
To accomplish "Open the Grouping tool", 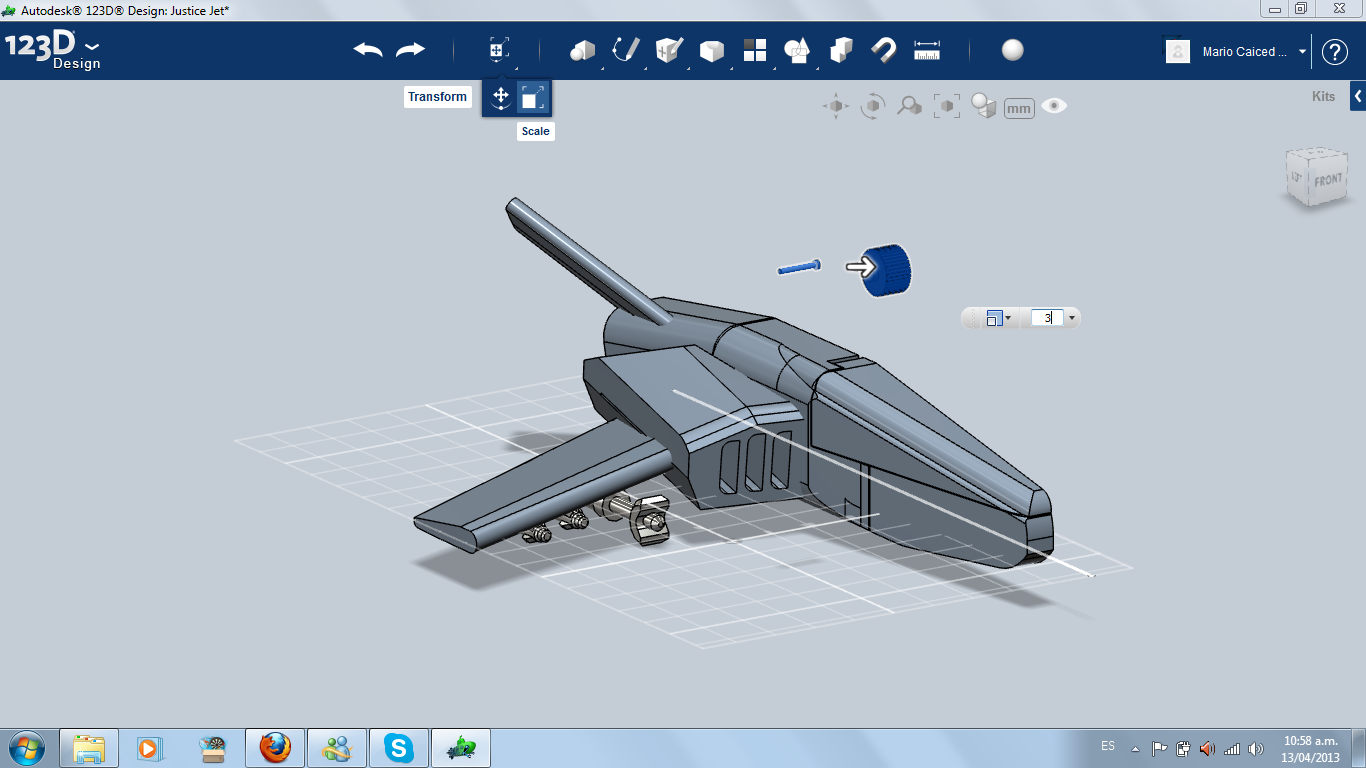I will (797, 50).
